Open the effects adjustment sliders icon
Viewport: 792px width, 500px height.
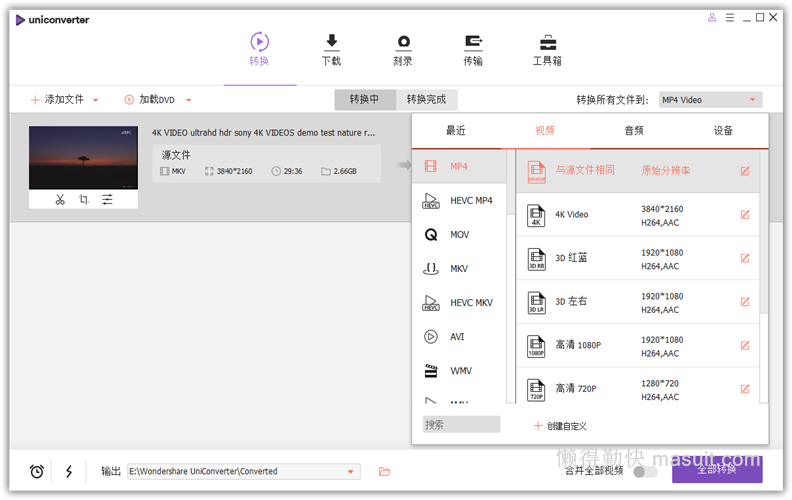pyautogui.click(x=107, y=199)
